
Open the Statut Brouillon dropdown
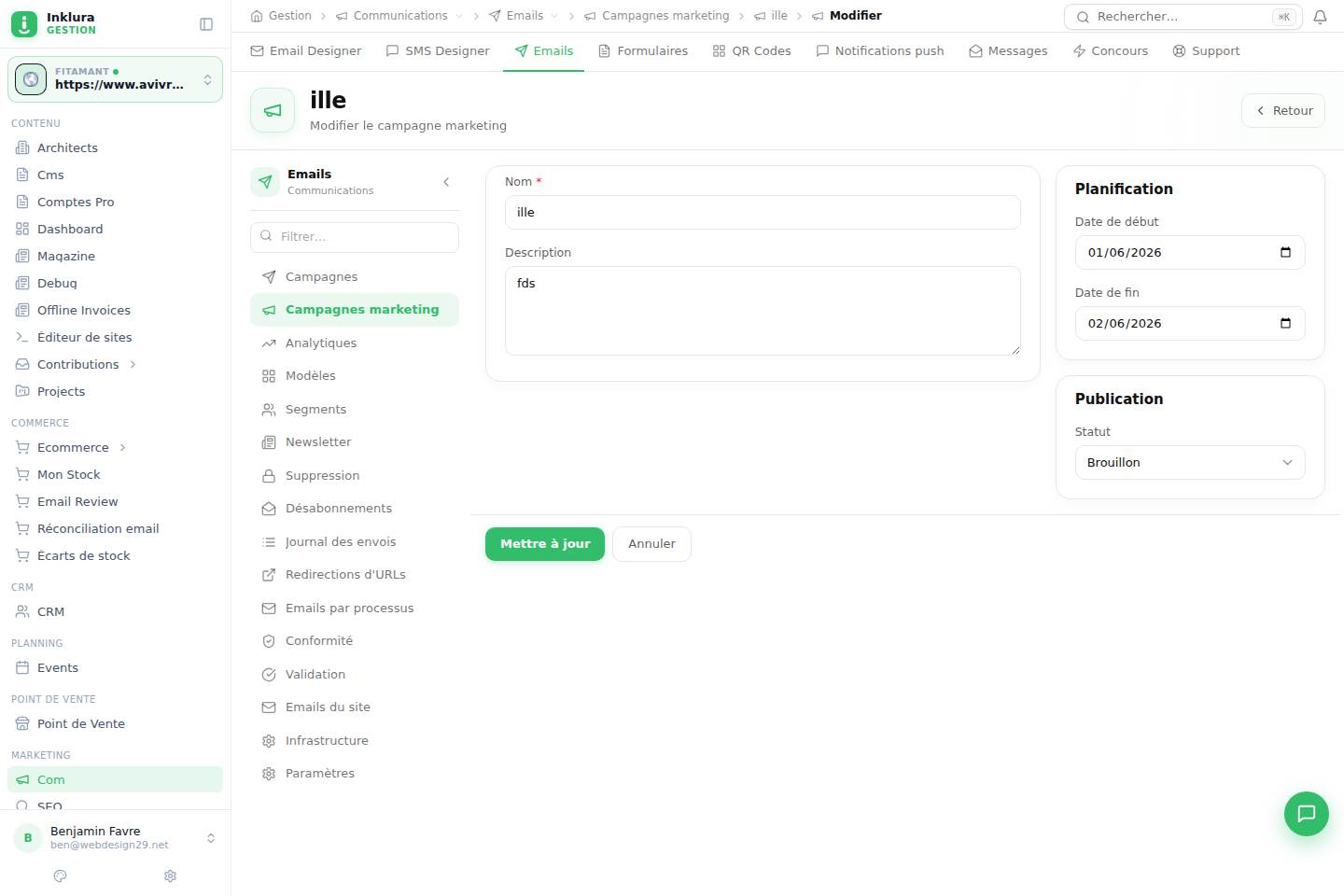coord(1190,462)
